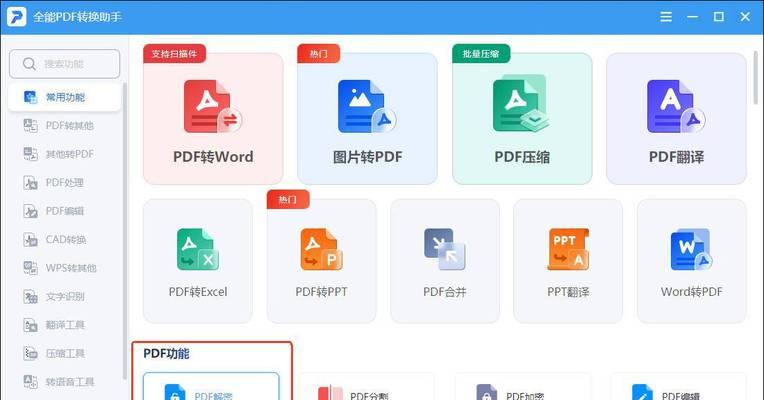Open the 图片转PDF tool
This screenshot has width=764, height=400.
[367, 119]
